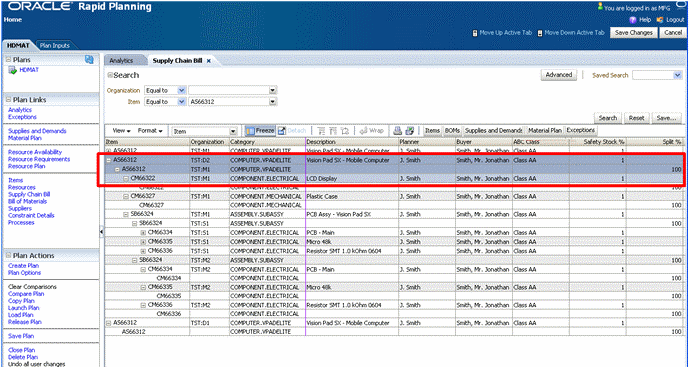Click the Freeze column toolbar button

(x=260, y=131)
